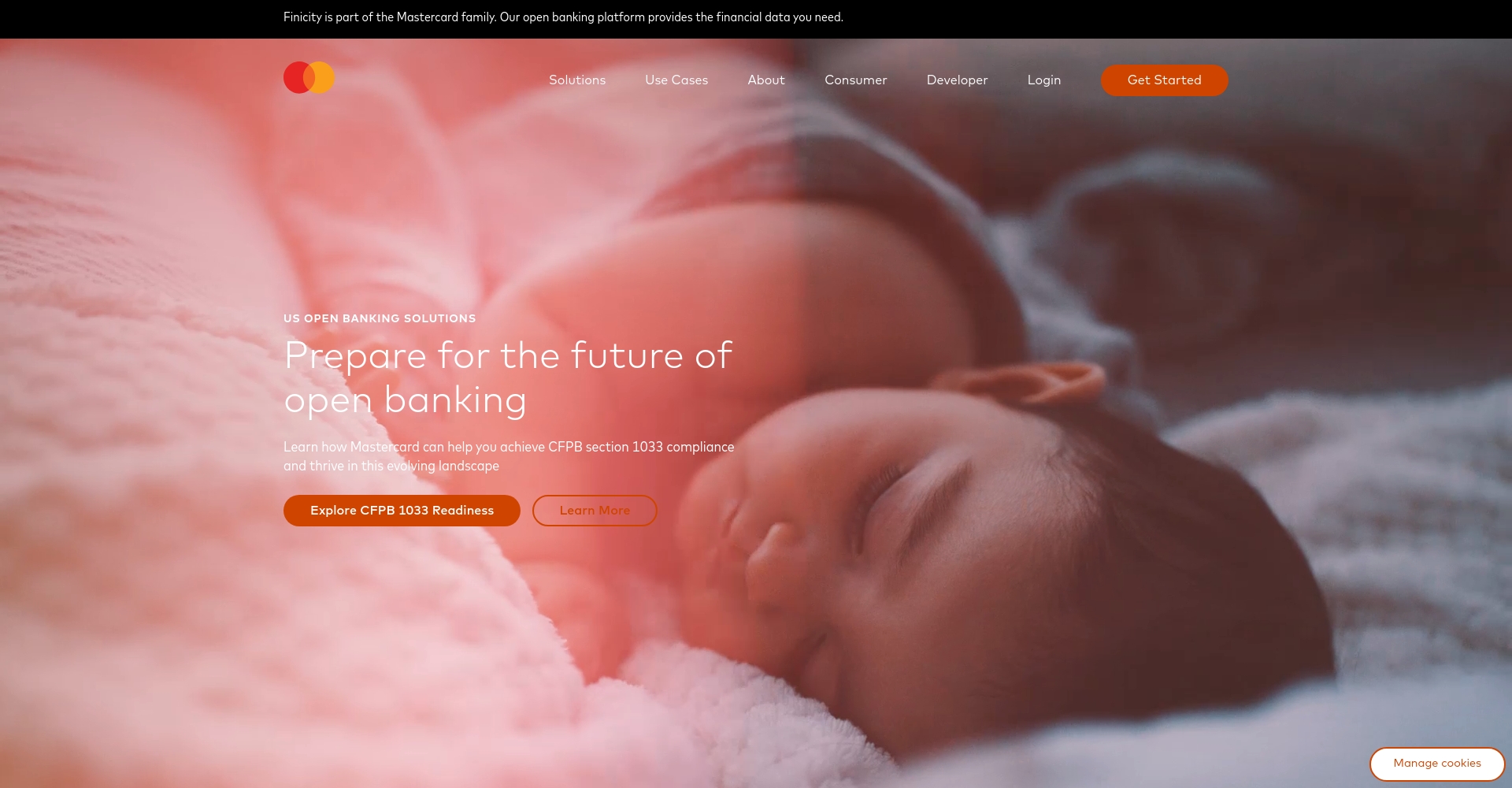Select About in the top navigation
Viewport: 1512px width, 788px height.
tap(766, 80)
